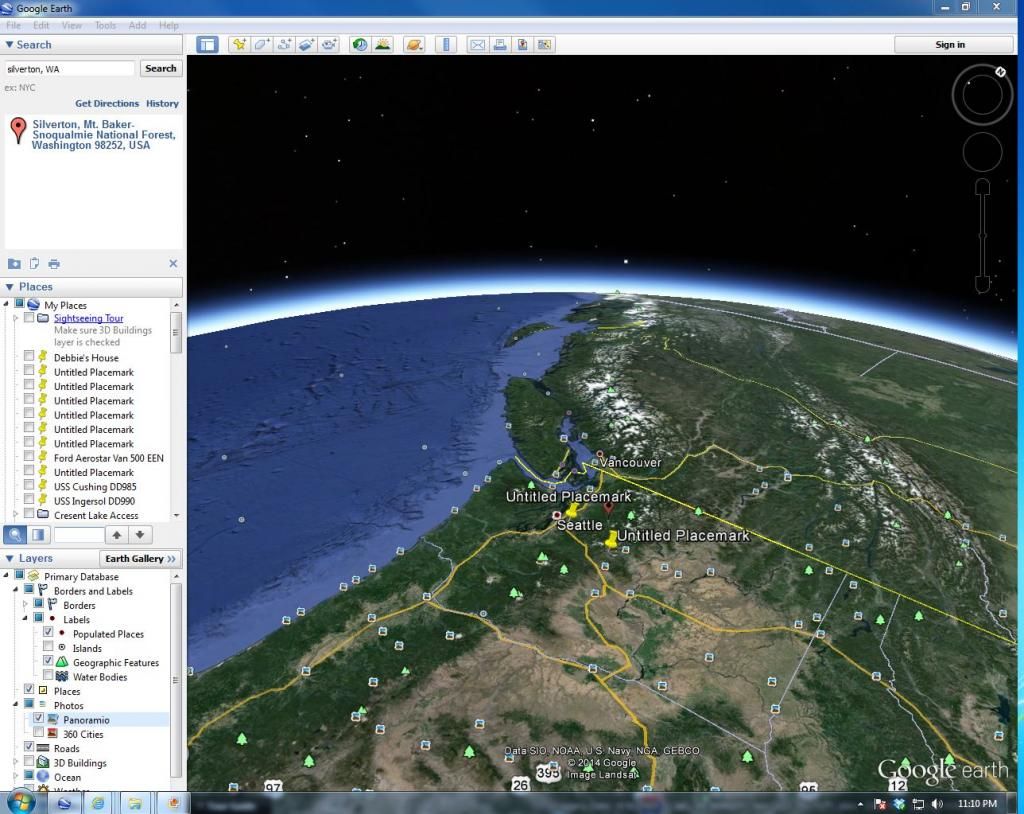
Task: Toggle the sidebar visibility button
Action: pos(208,44)
